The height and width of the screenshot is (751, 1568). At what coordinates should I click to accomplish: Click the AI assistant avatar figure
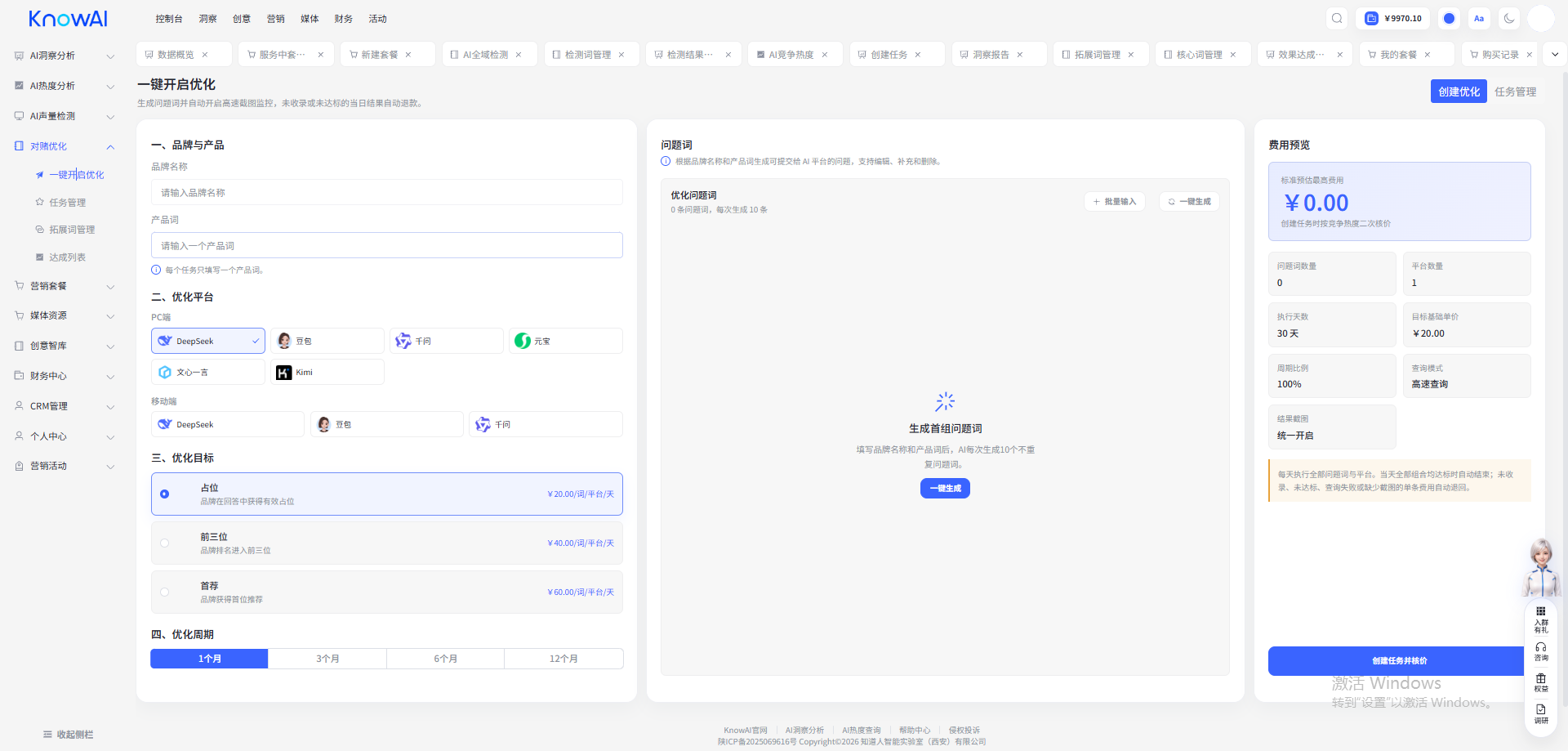tap(1541, 567)
